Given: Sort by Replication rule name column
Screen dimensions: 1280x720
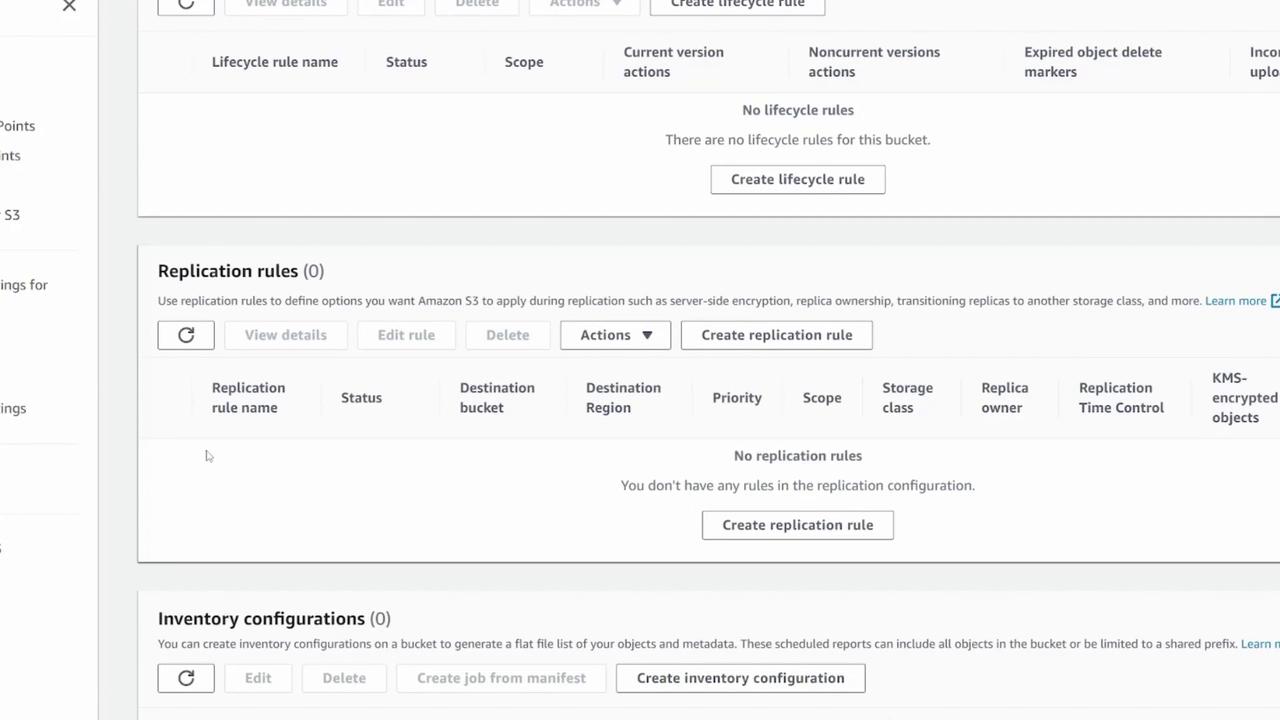Looking at the screenshot, I should (248, 398).
